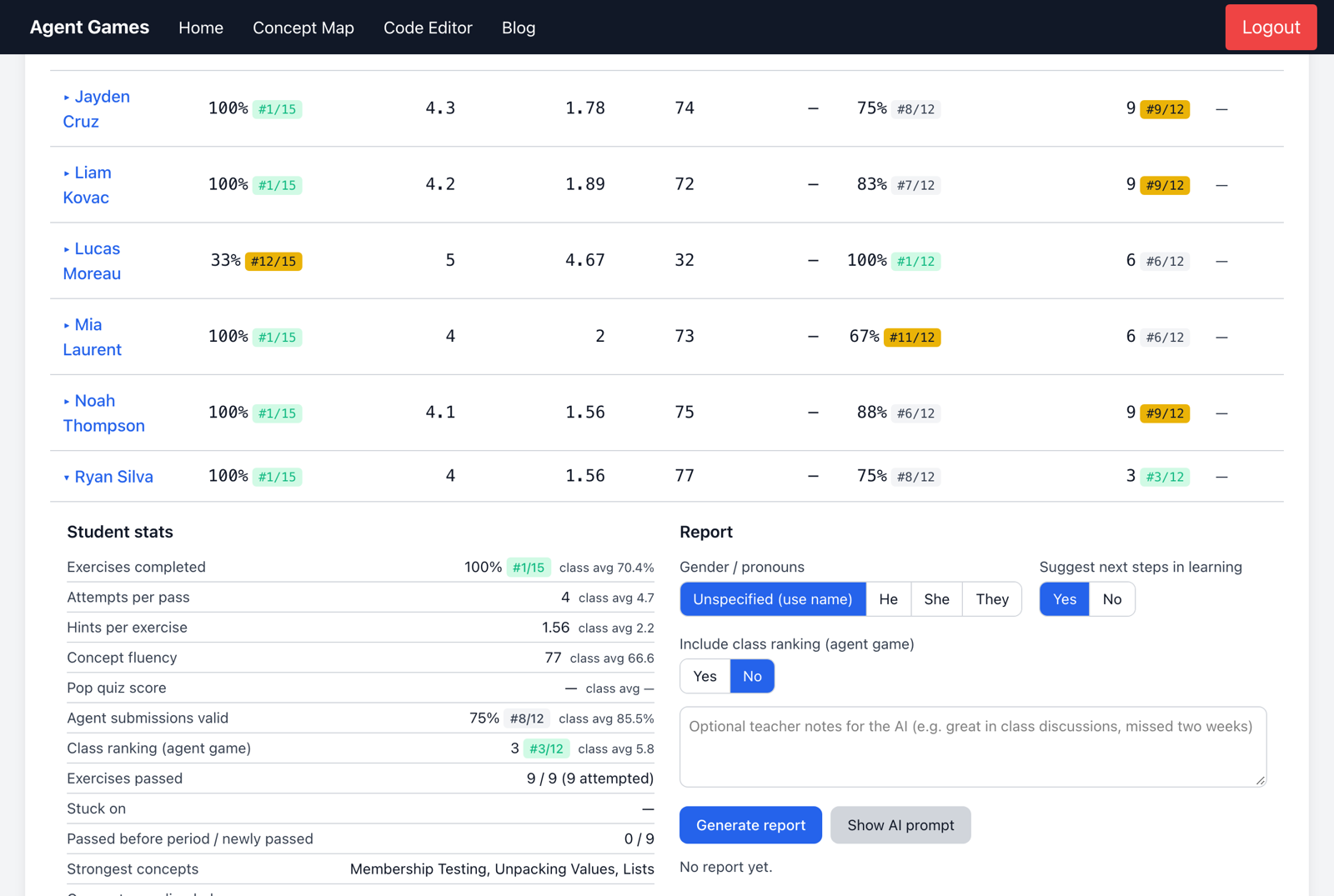Image resolution: width=1334 pixels, height=896 pixels.
Task: Go to the Code Editor page
Action: [x=428, y=28]
